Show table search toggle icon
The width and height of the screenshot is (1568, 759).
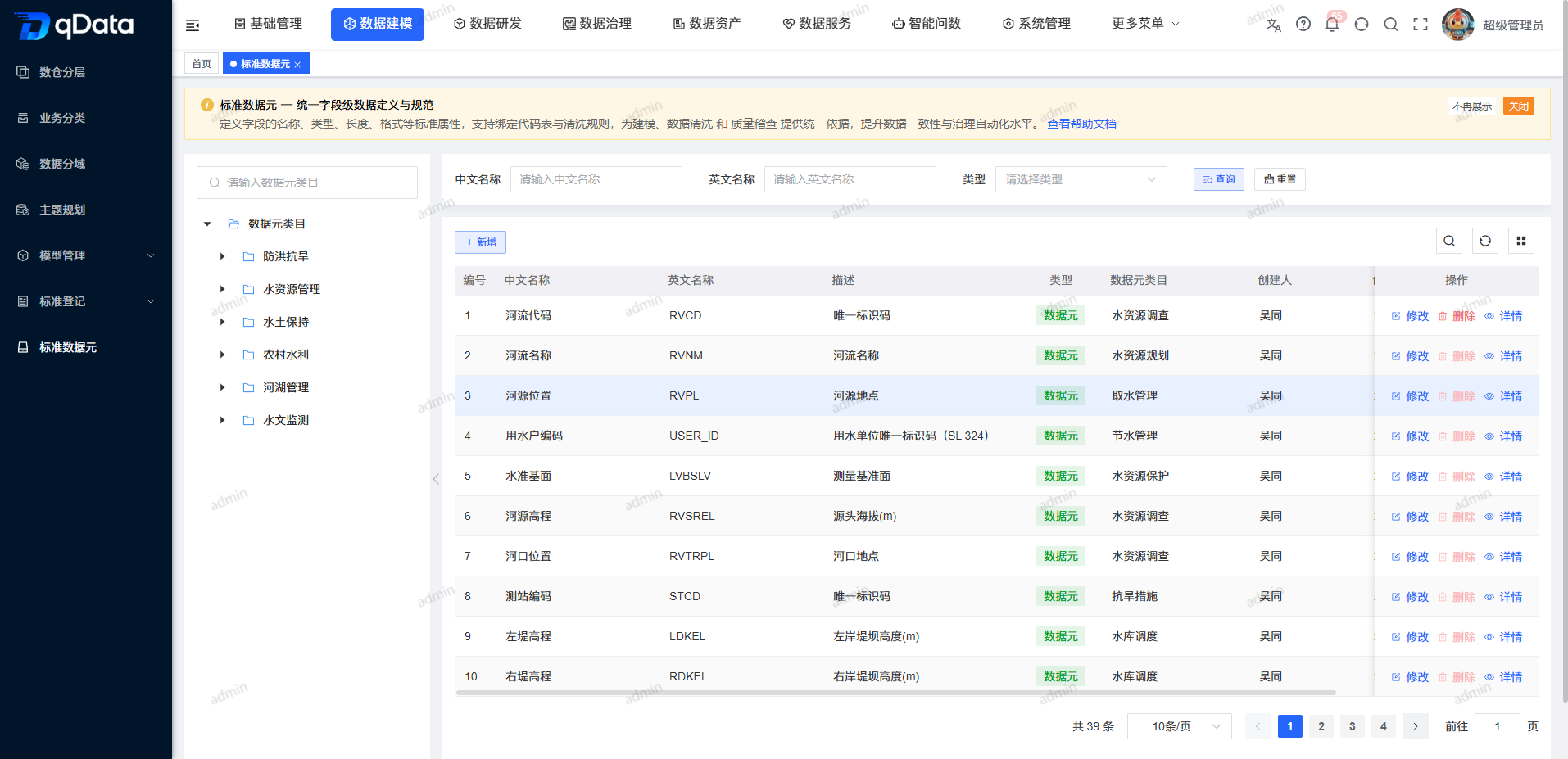coord(1449,241)
